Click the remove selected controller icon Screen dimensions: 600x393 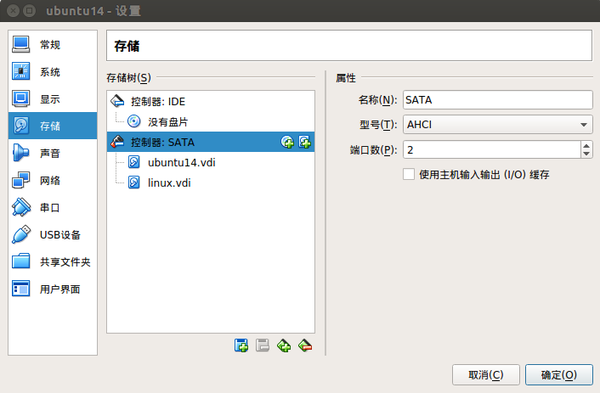pos(305,346)
